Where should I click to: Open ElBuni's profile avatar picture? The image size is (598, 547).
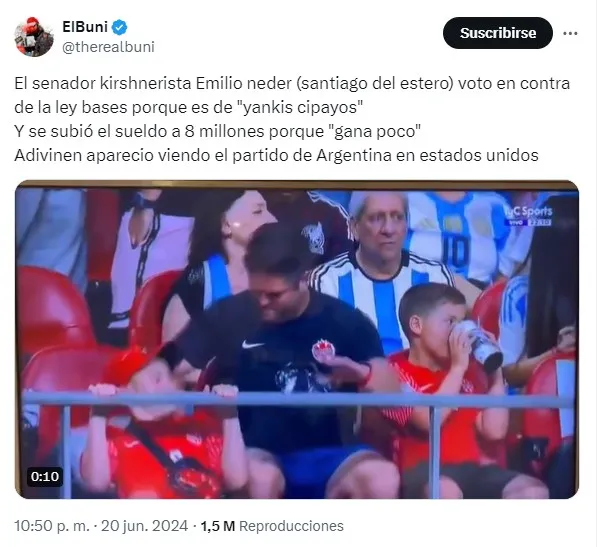[34, 37]
